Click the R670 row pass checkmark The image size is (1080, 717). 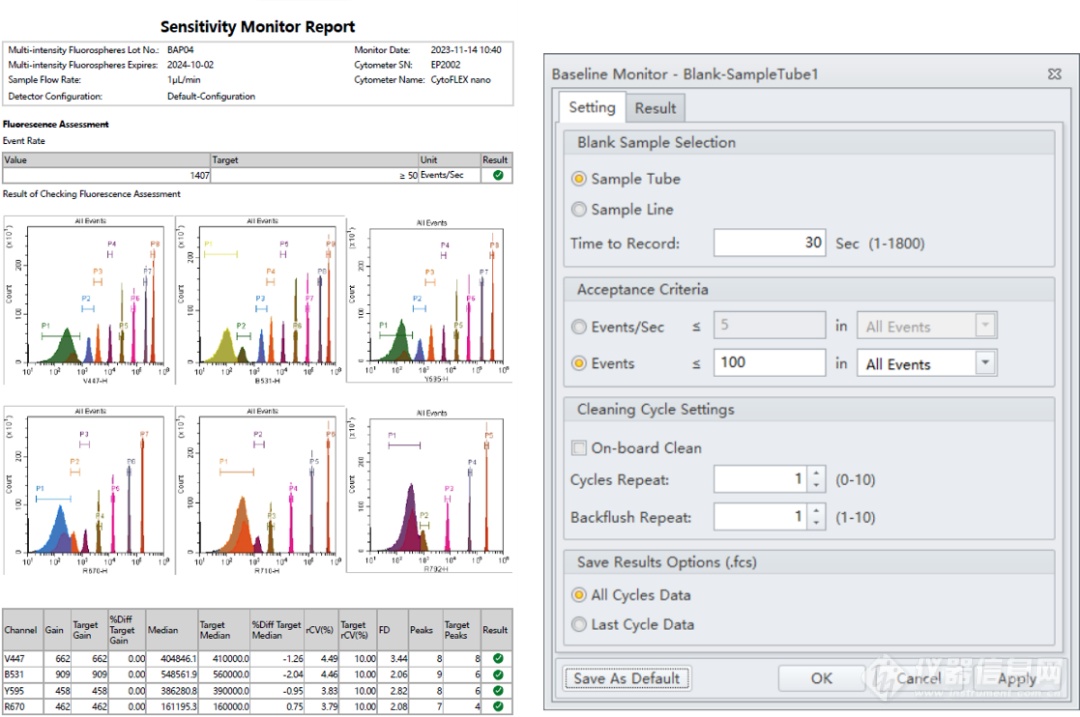tap(497, 707)
